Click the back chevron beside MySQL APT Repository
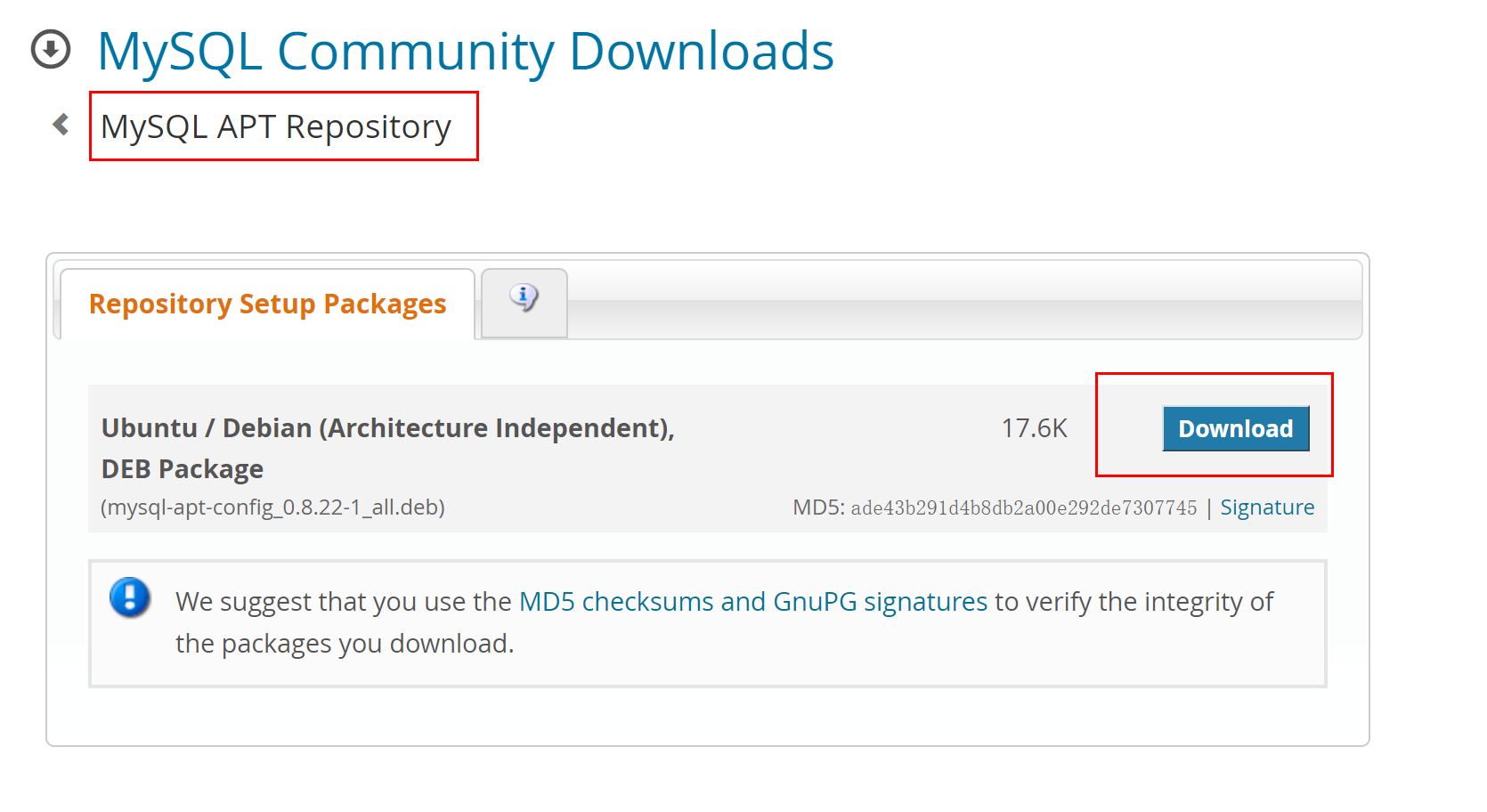 point(61,124)
